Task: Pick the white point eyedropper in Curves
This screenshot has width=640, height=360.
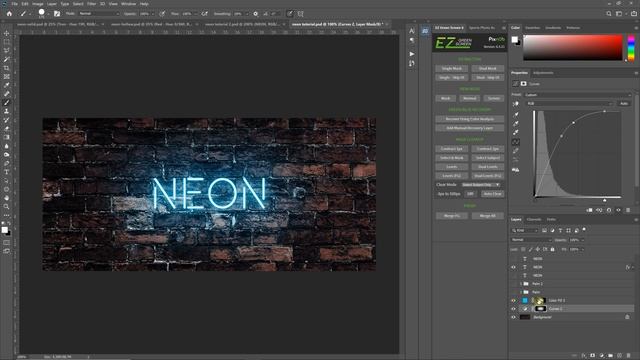Action: [x=516, y=132]
